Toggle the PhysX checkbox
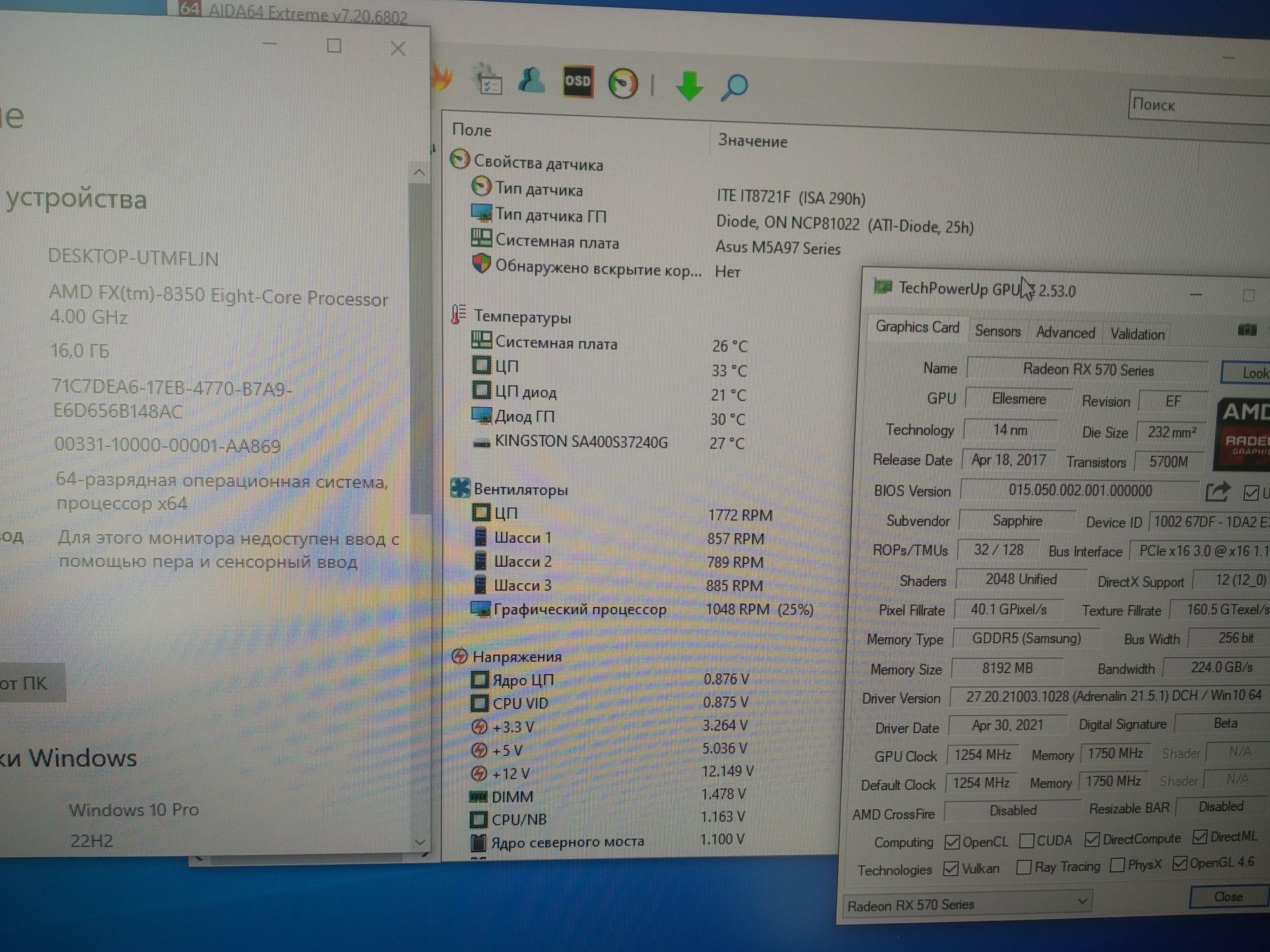This screenshot has height=952, width=1270. 1117,865
